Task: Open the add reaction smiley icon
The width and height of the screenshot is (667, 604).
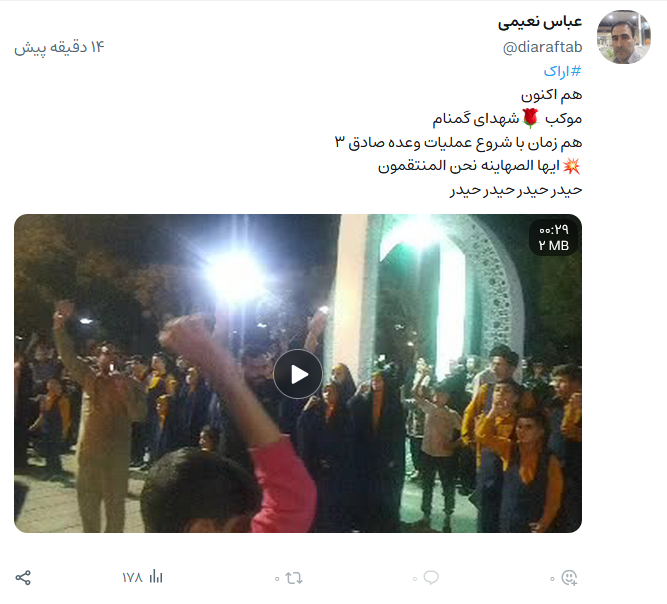Action: point(569,578)
